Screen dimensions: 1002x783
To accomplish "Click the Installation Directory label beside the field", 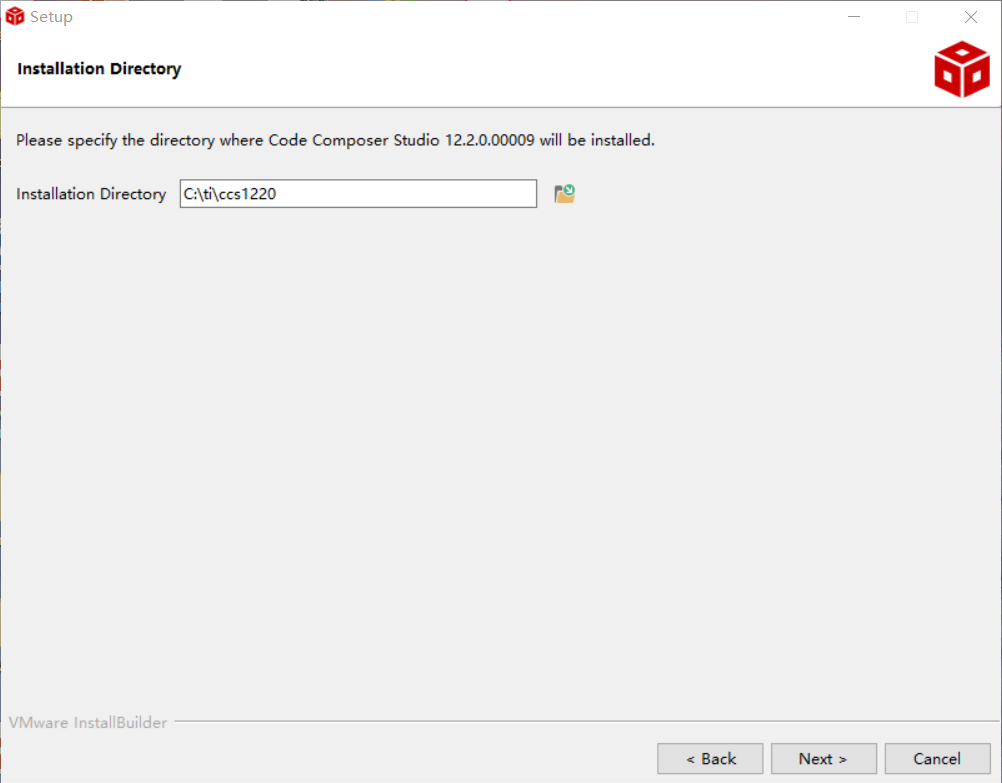I will 91,194.
